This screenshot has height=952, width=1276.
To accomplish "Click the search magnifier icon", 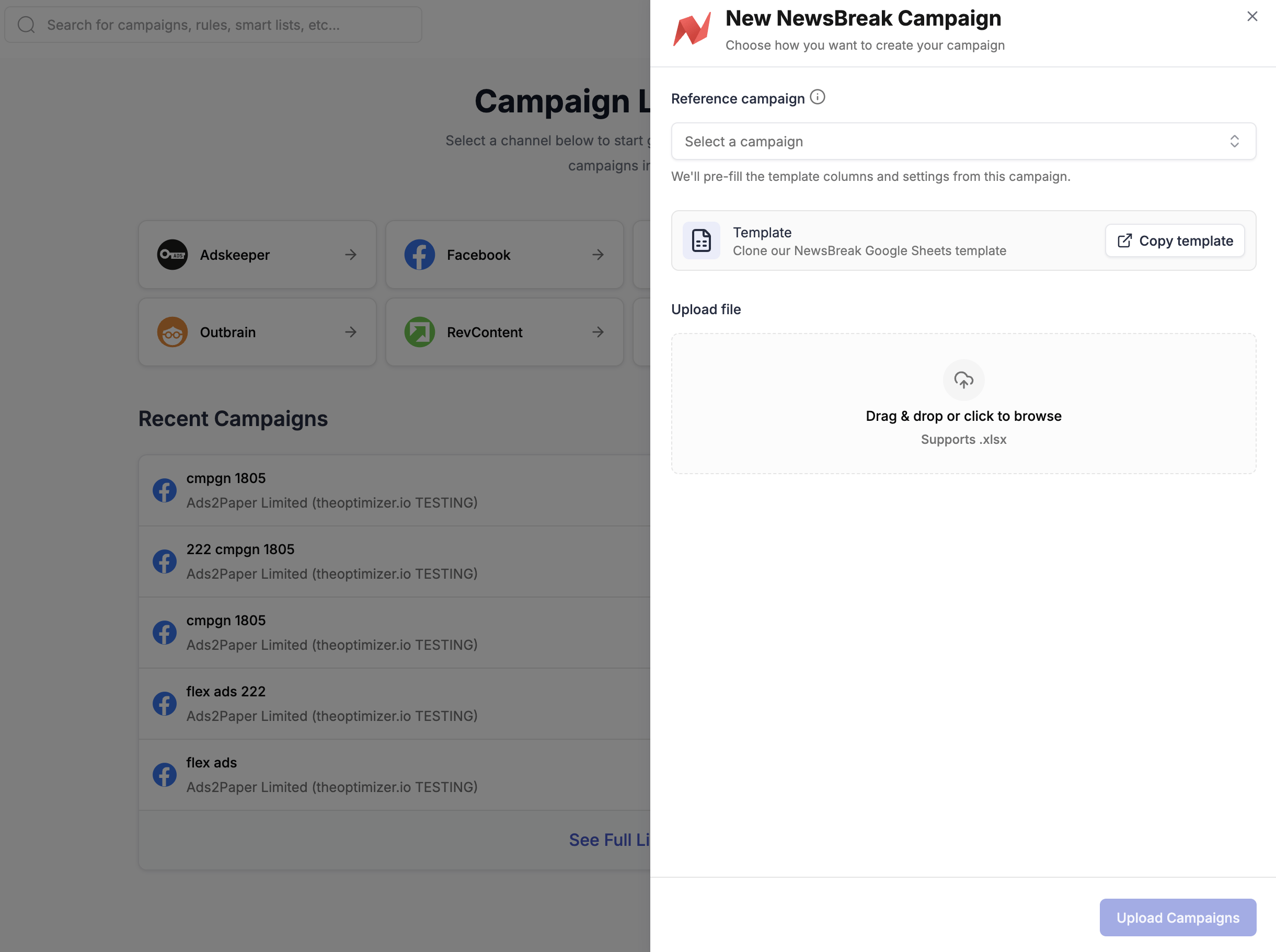I will 26,25.
